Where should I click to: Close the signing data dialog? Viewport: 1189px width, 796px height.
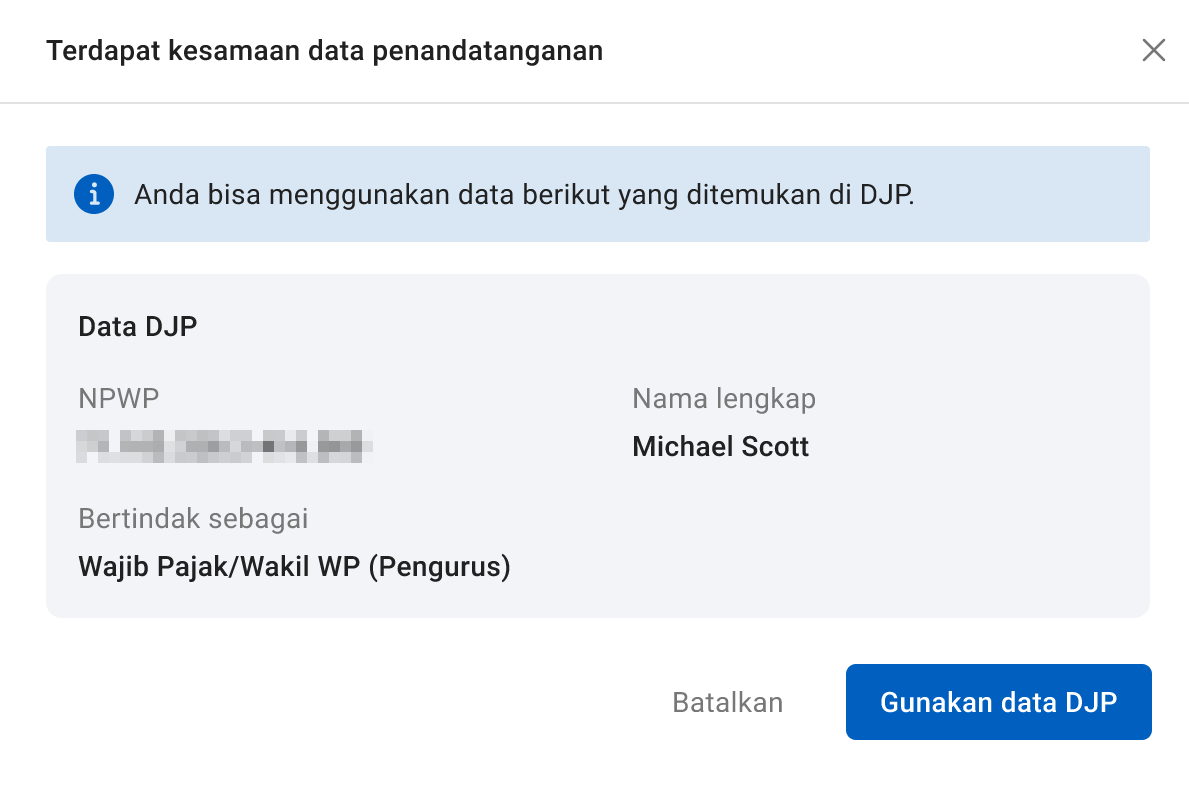pyautogui.click(x=1153, y=51)
